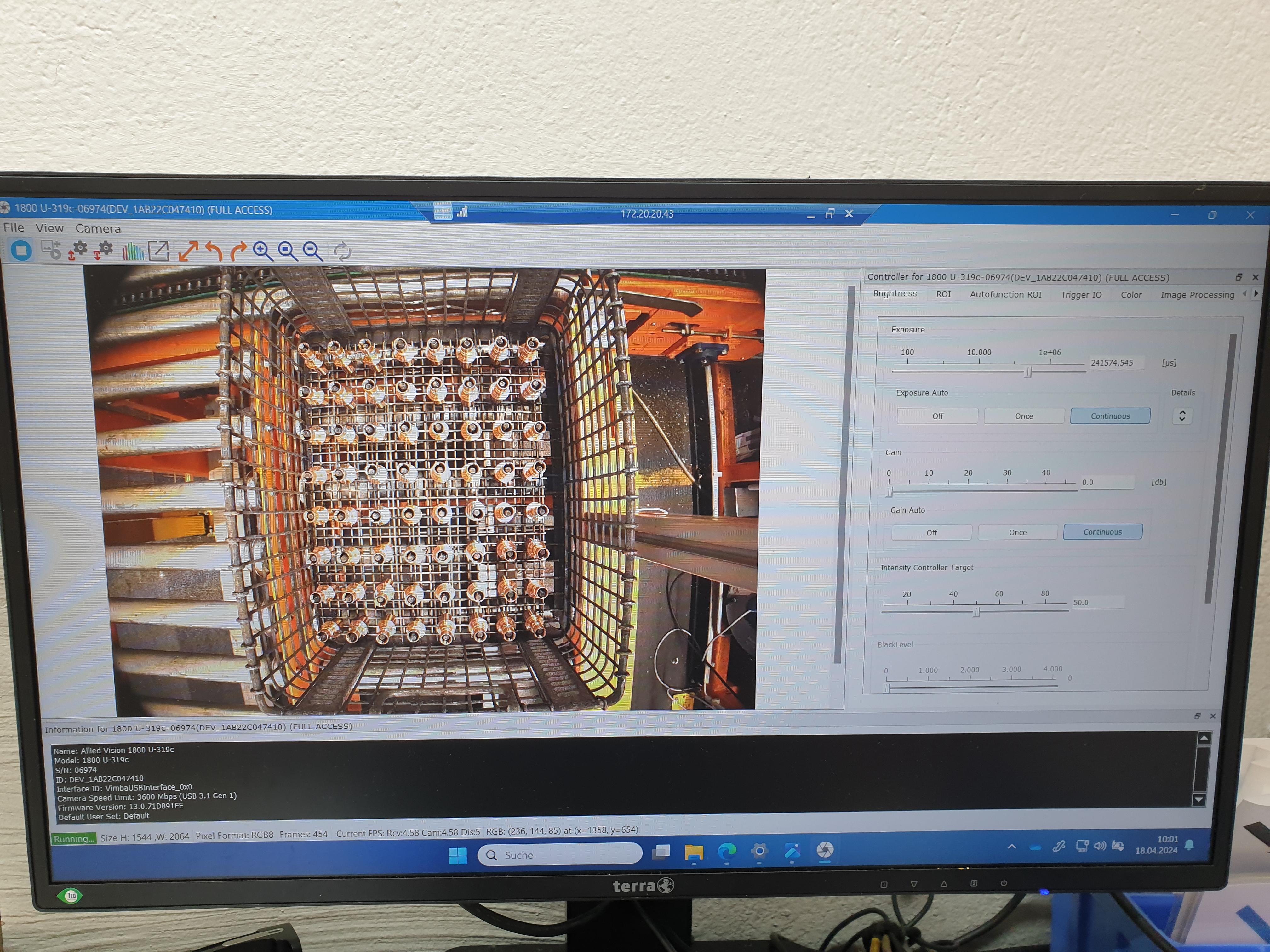Show hidden system tray icons chevron

pyautogui.click(x=1012, y=847)
